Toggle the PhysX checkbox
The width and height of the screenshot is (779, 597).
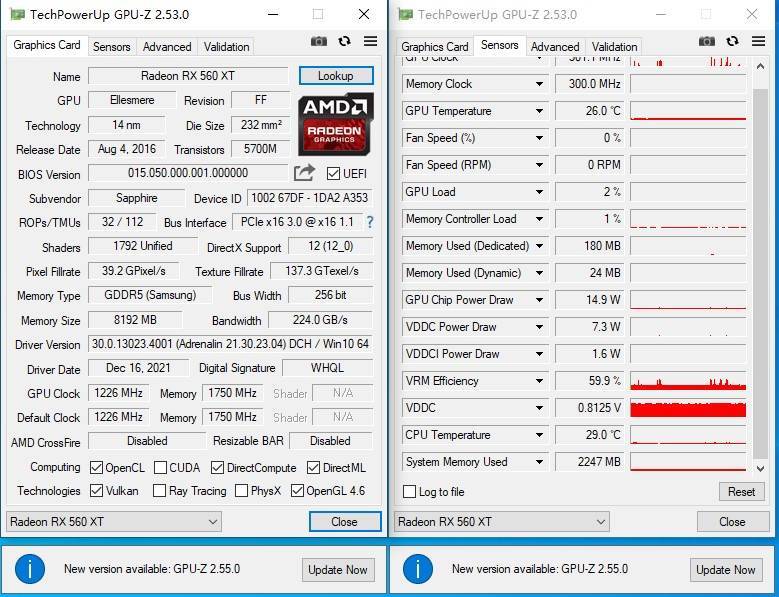(x=241, y=491)
